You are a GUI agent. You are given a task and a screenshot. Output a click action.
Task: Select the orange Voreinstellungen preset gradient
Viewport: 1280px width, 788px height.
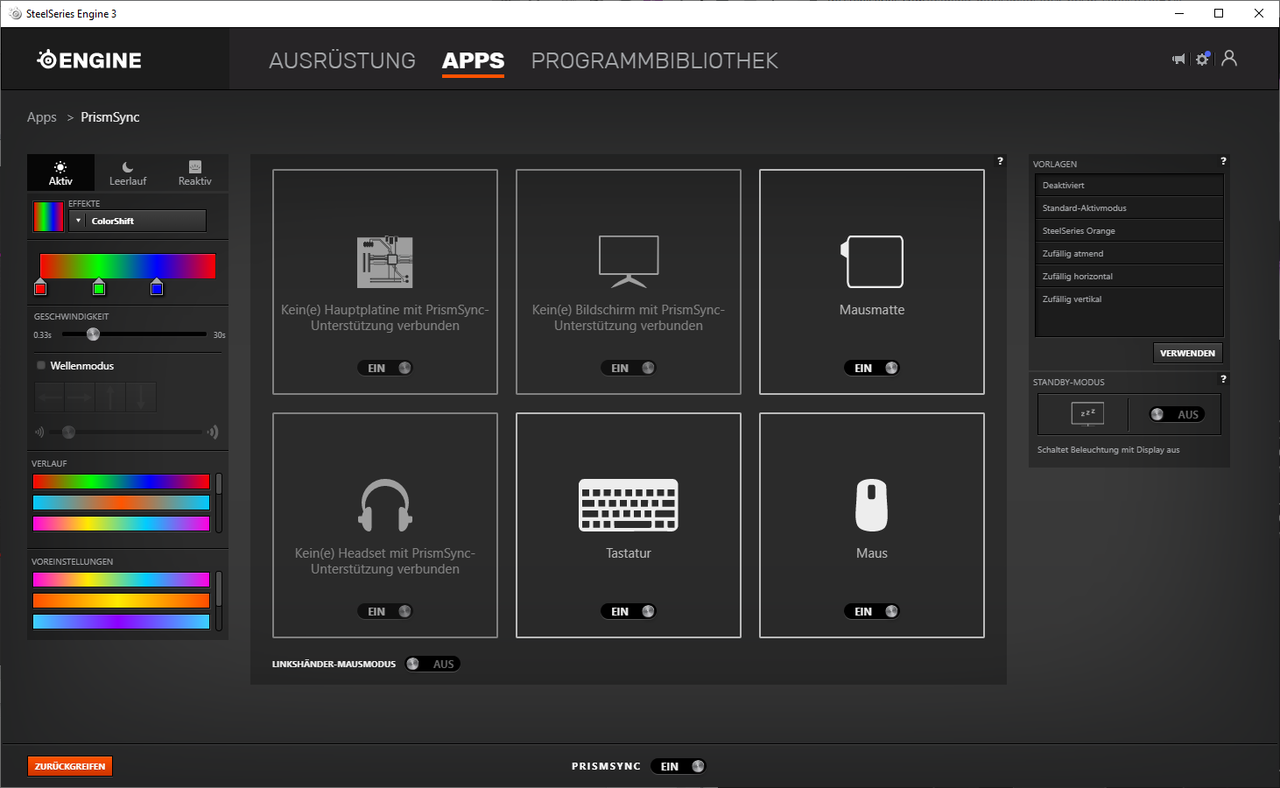click(121, 600)
